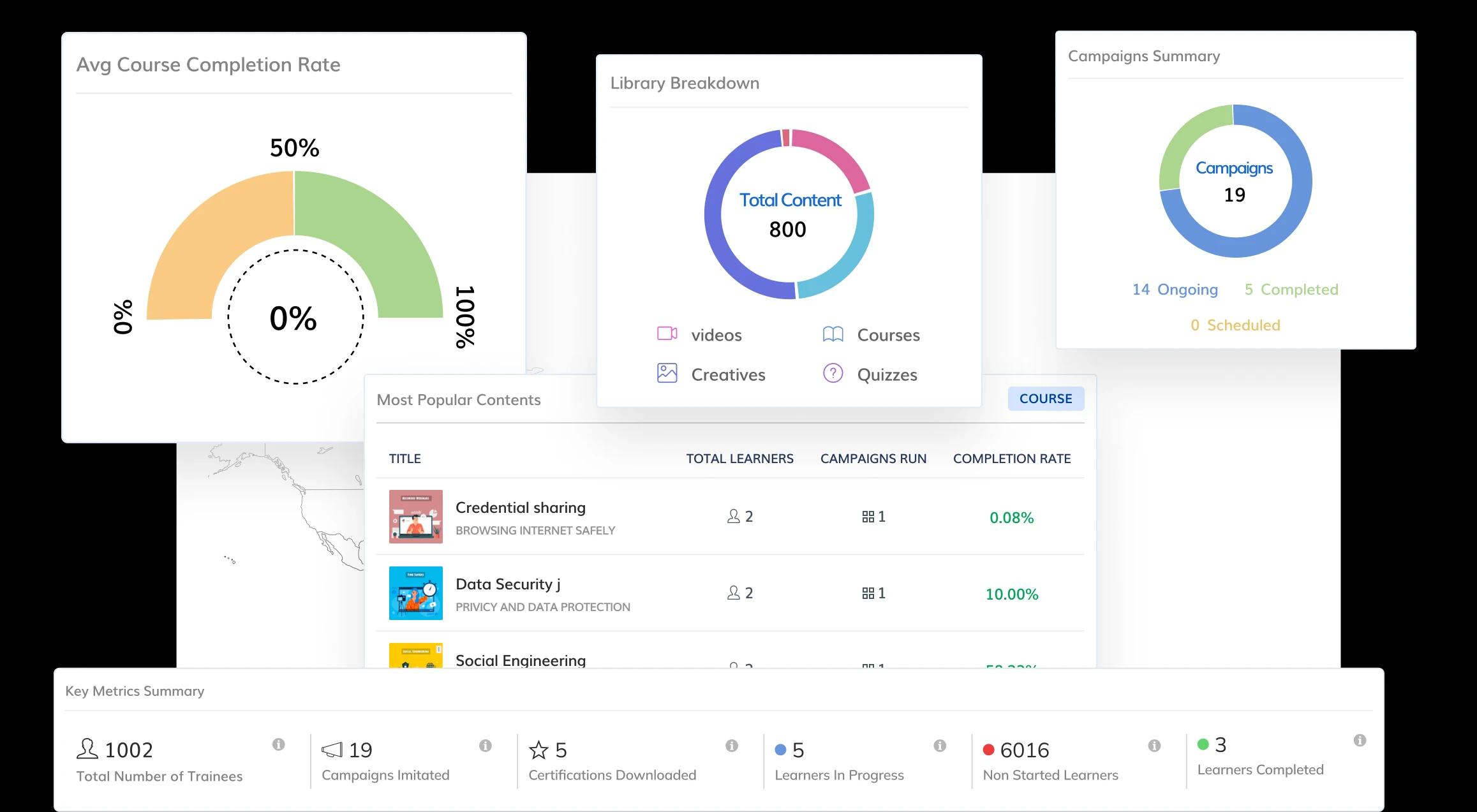This screenshot has width=1477, height=812.
Task: Sort by TITLE column header
Action: (405, 459)
